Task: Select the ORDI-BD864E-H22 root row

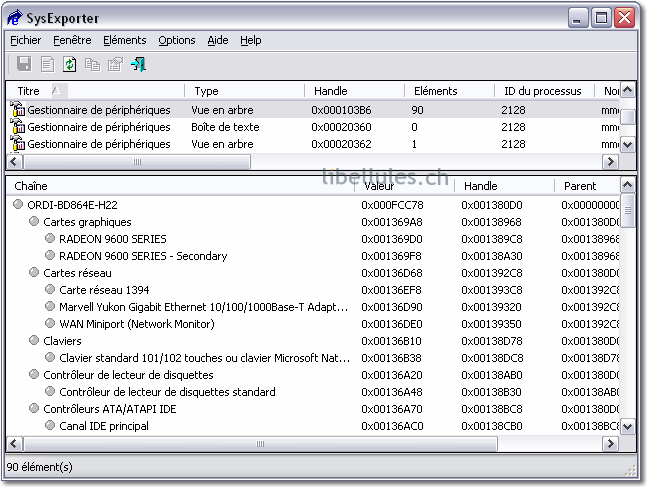Action: pos(314,205)
